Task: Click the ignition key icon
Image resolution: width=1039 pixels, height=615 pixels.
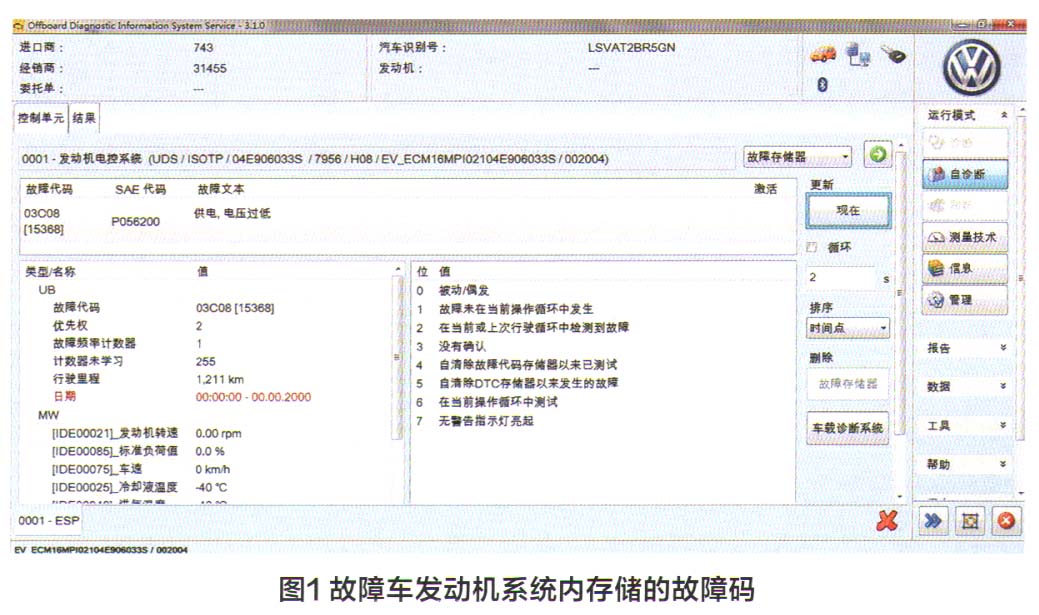Action: click(893, 54)
